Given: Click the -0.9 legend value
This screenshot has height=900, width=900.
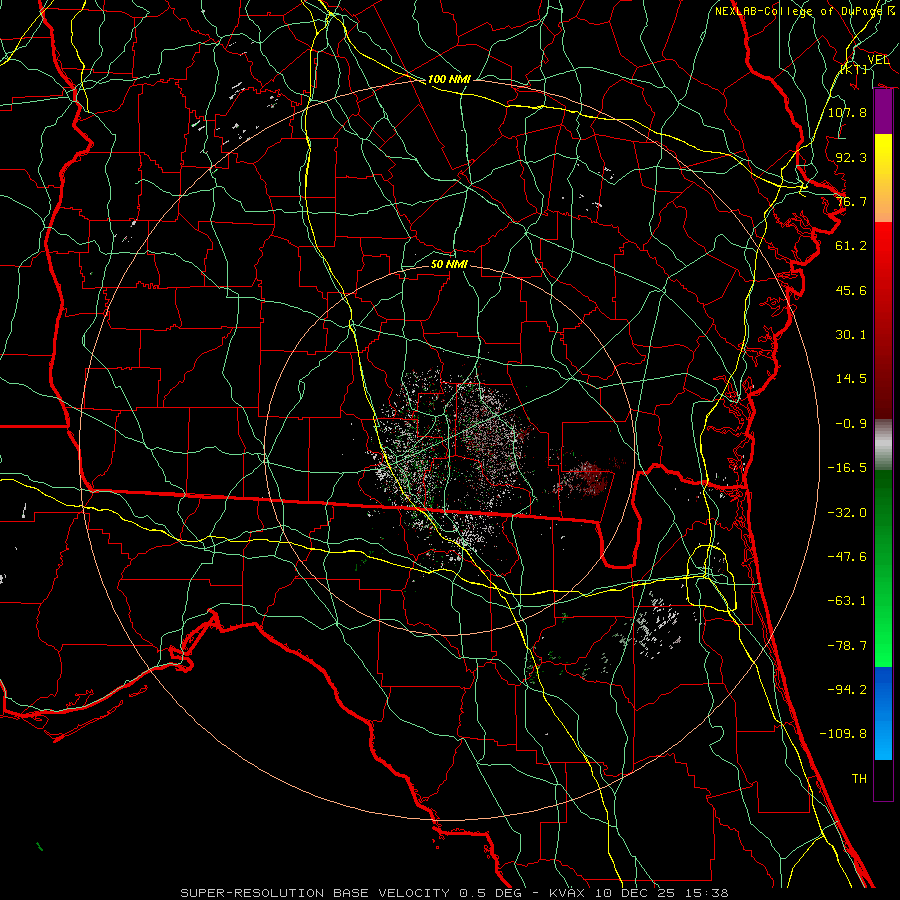Looking at the screenshot, I should tap(851, 424).
